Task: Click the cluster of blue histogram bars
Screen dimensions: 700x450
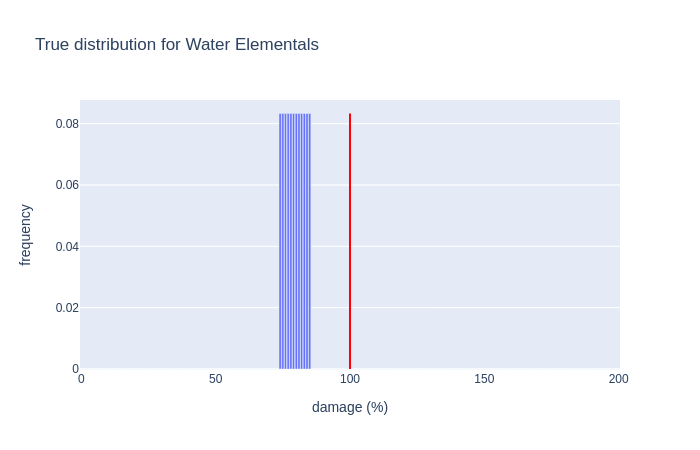Action: pyautogui.click(x=295, y=240)
